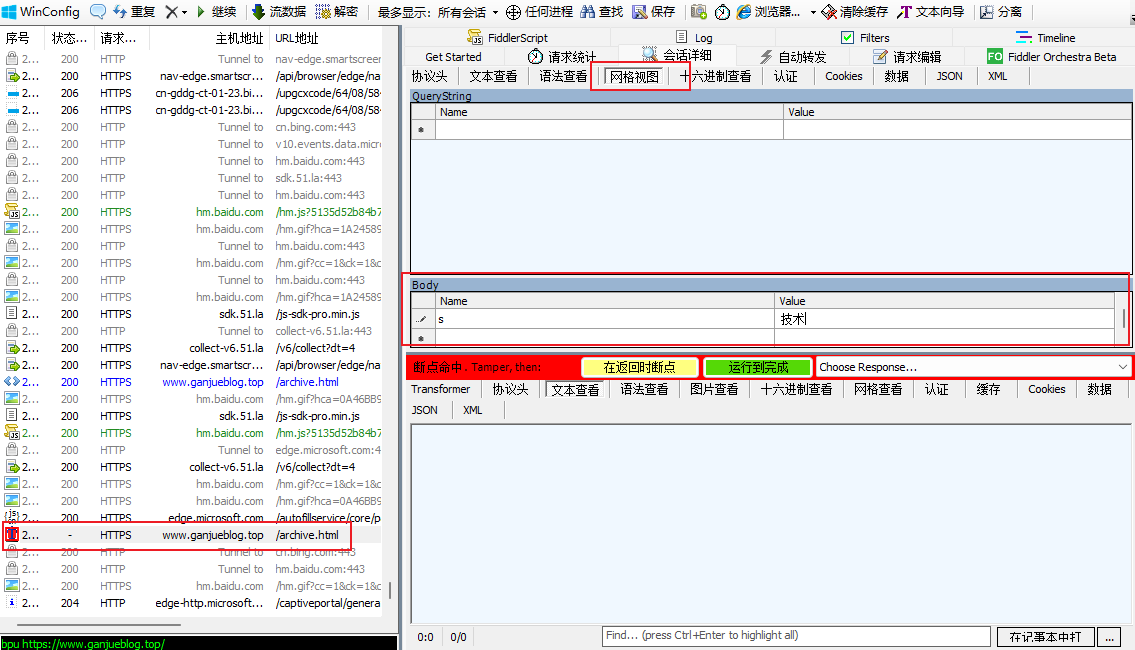
Task: Expand the 最多显示 所有会话 dropdown
Action: 493,13
